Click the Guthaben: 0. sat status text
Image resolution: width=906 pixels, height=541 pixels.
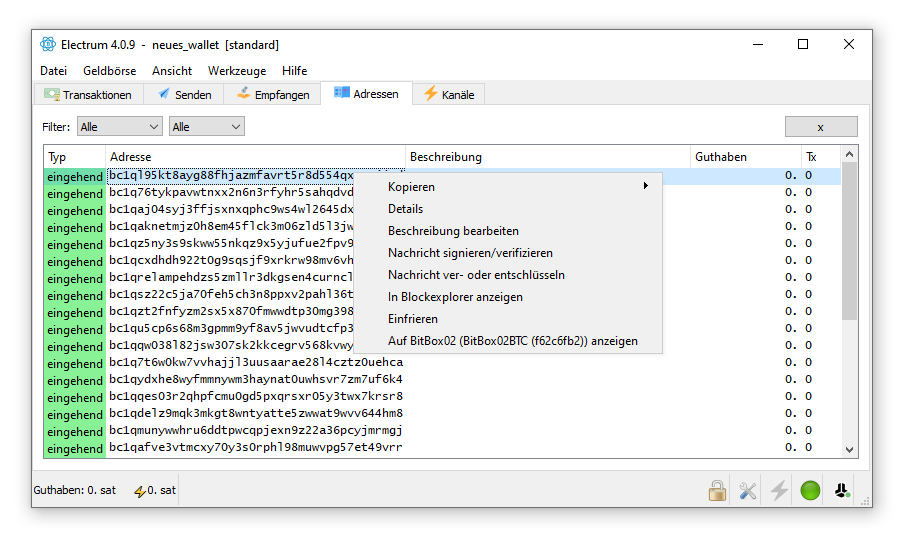(75, 490)
